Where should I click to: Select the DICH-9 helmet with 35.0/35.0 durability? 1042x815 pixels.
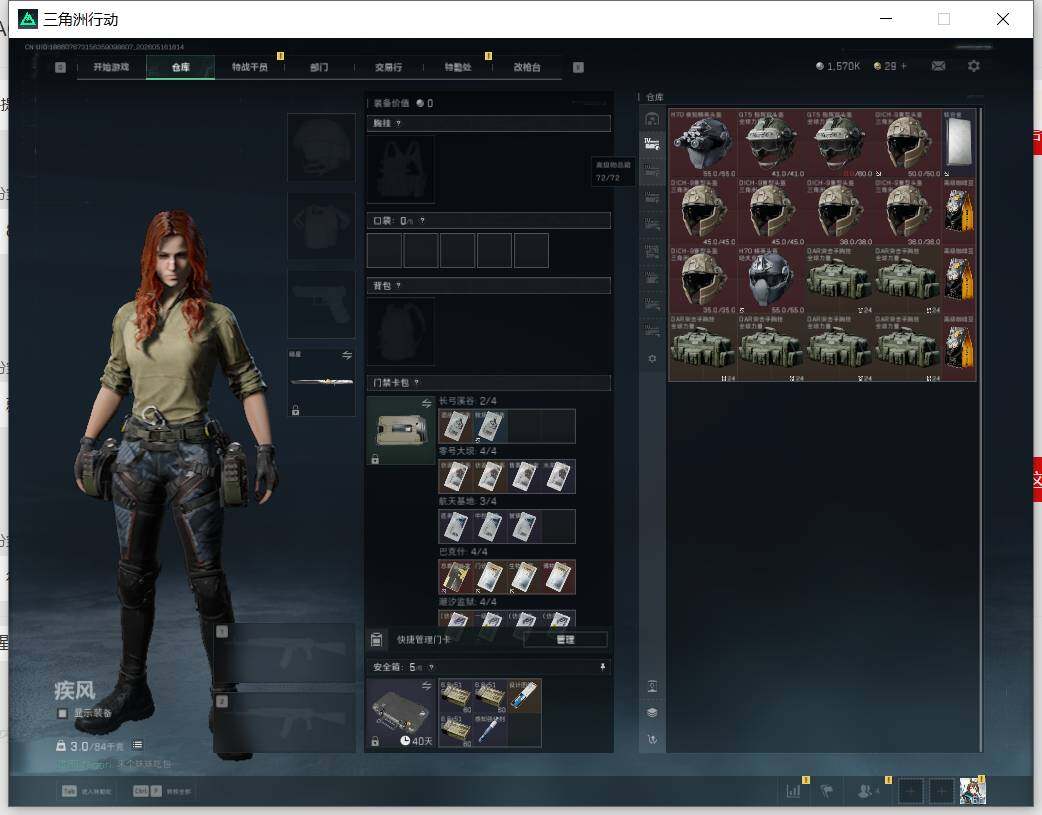[703, 280]
